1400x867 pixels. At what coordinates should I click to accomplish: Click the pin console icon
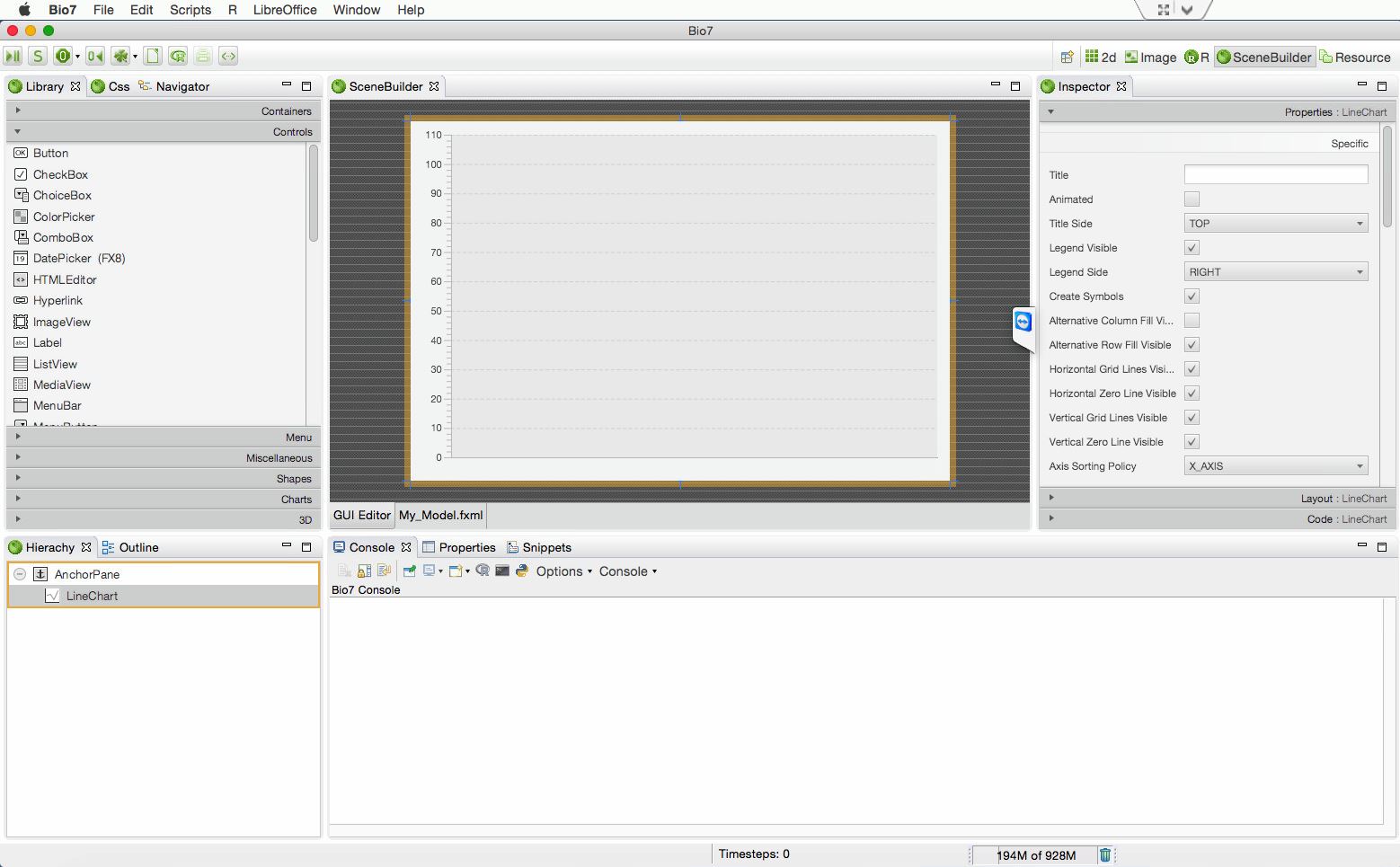coord(409,571)
